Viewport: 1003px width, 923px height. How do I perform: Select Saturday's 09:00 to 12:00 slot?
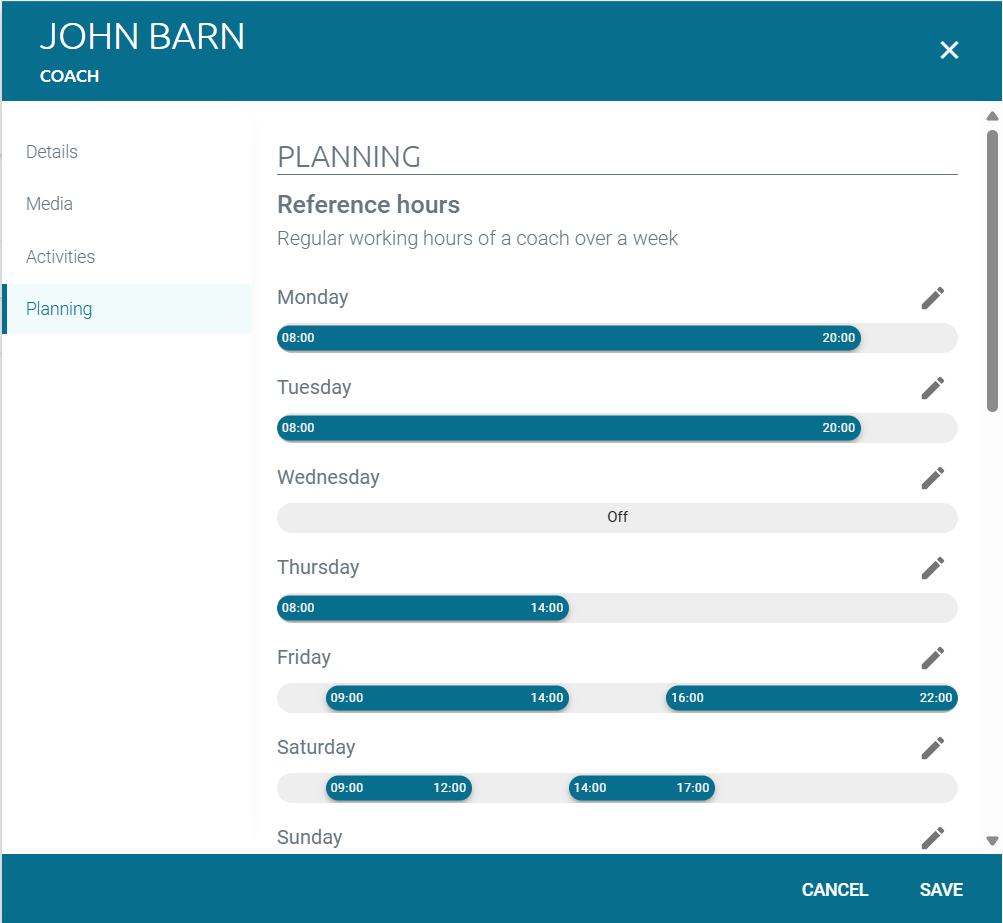click(x=398, y=788)
